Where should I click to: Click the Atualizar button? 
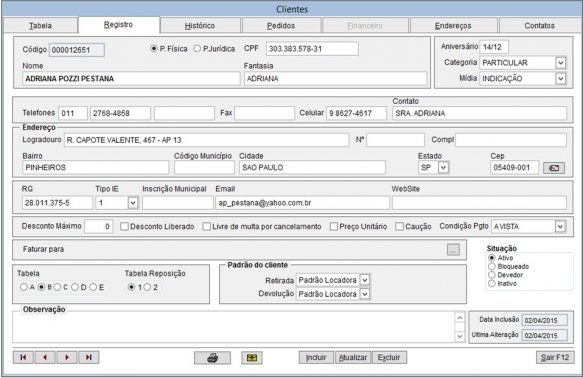tap(353, 358)
